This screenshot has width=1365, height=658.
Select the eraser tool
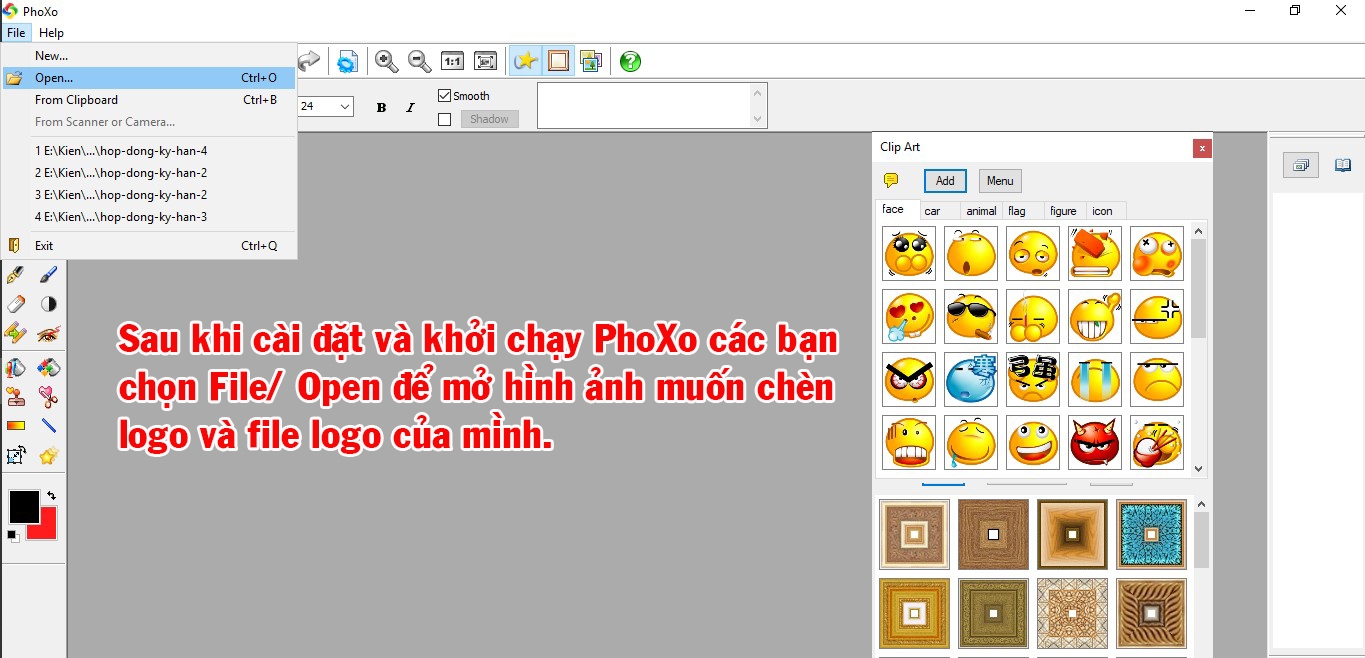click(x=15, y=304)
